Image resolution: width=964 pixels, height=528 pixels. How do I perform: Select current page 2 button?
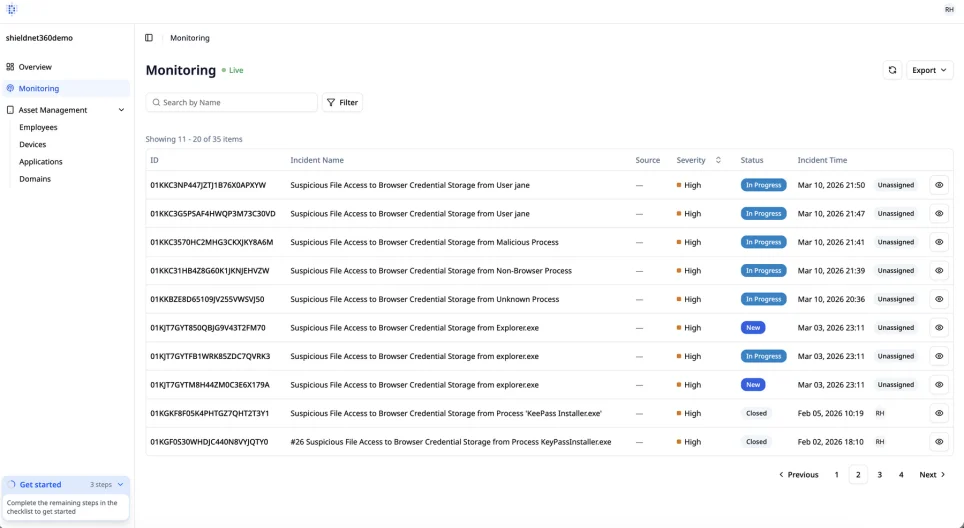[858, 475]
